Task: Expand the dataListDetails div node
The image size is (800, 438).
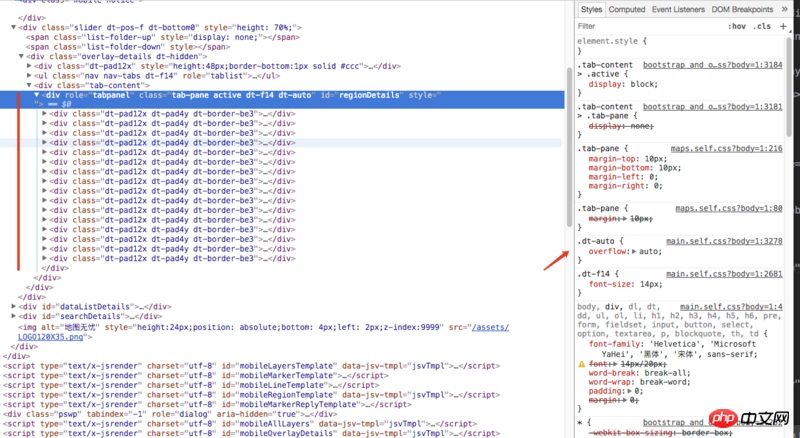Action: coord(14,306)
